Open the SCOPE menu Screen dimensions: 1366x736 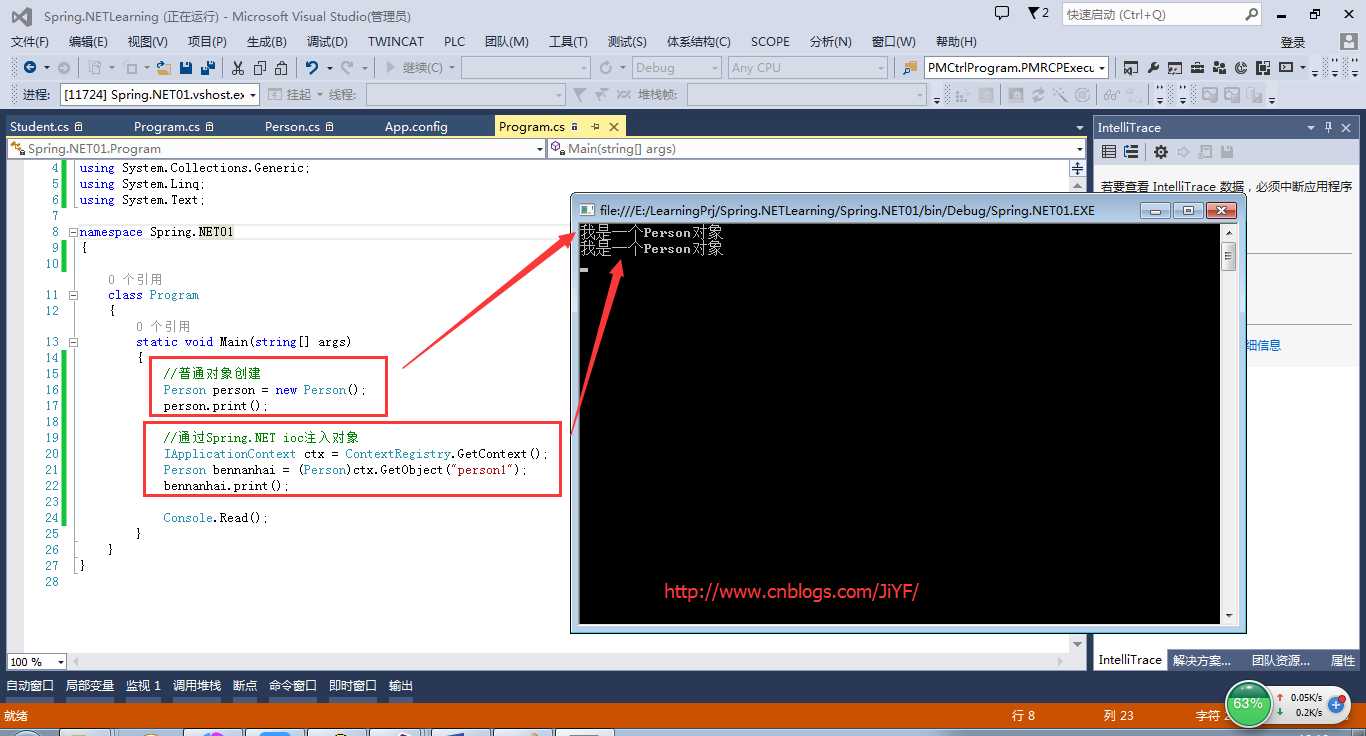point(770,42)
